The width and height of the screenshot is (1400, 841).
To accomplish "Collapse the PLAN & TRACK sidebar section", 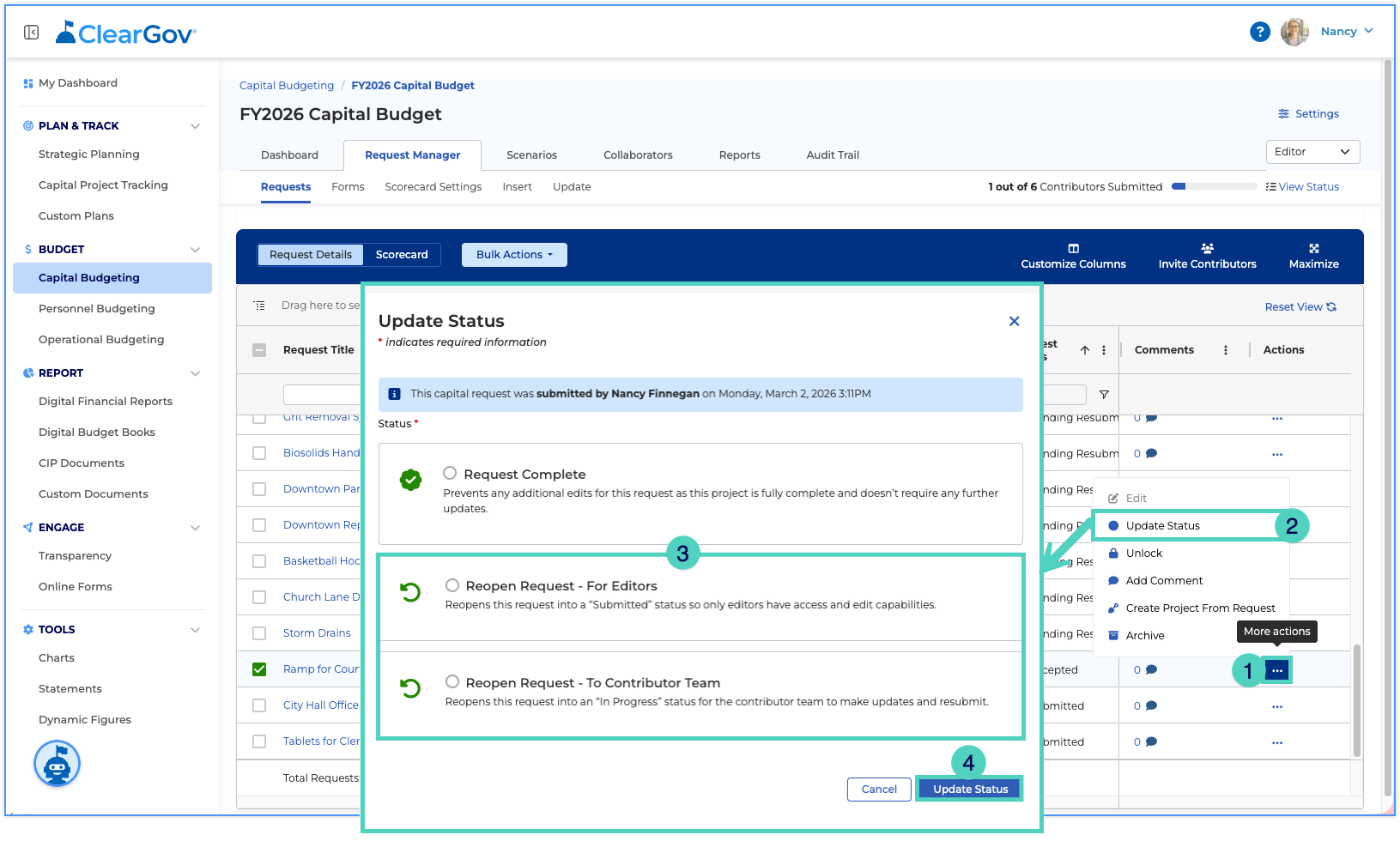I will pos(195,126).
